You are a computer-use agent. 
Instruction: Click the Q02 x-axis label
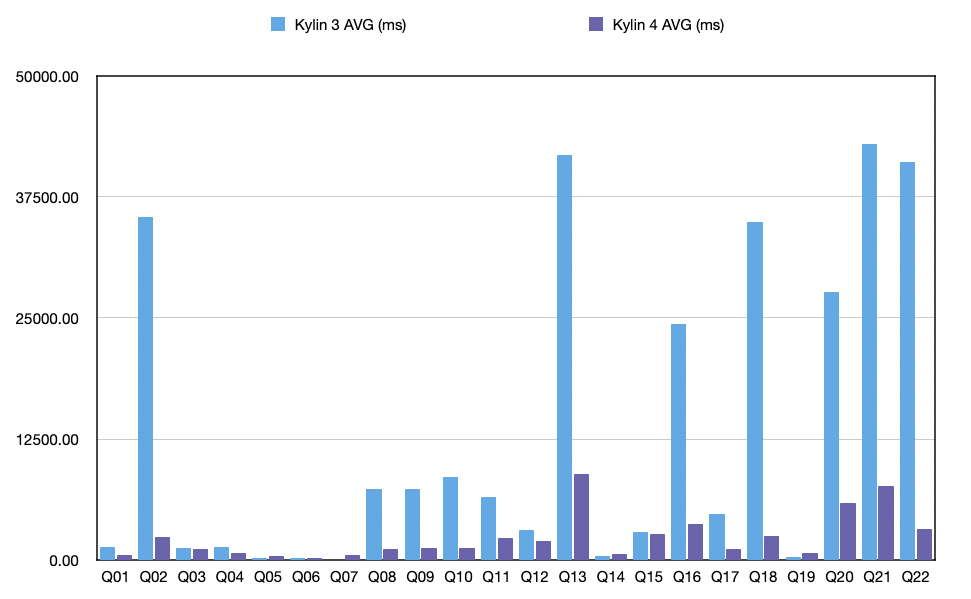point(154,577)
